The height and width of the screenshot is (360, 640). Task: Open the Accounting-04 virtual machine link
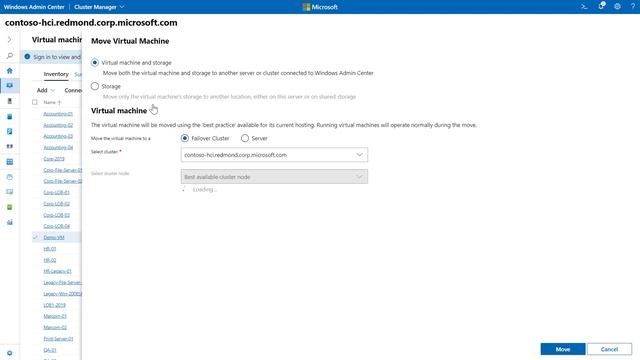[58, 148]
